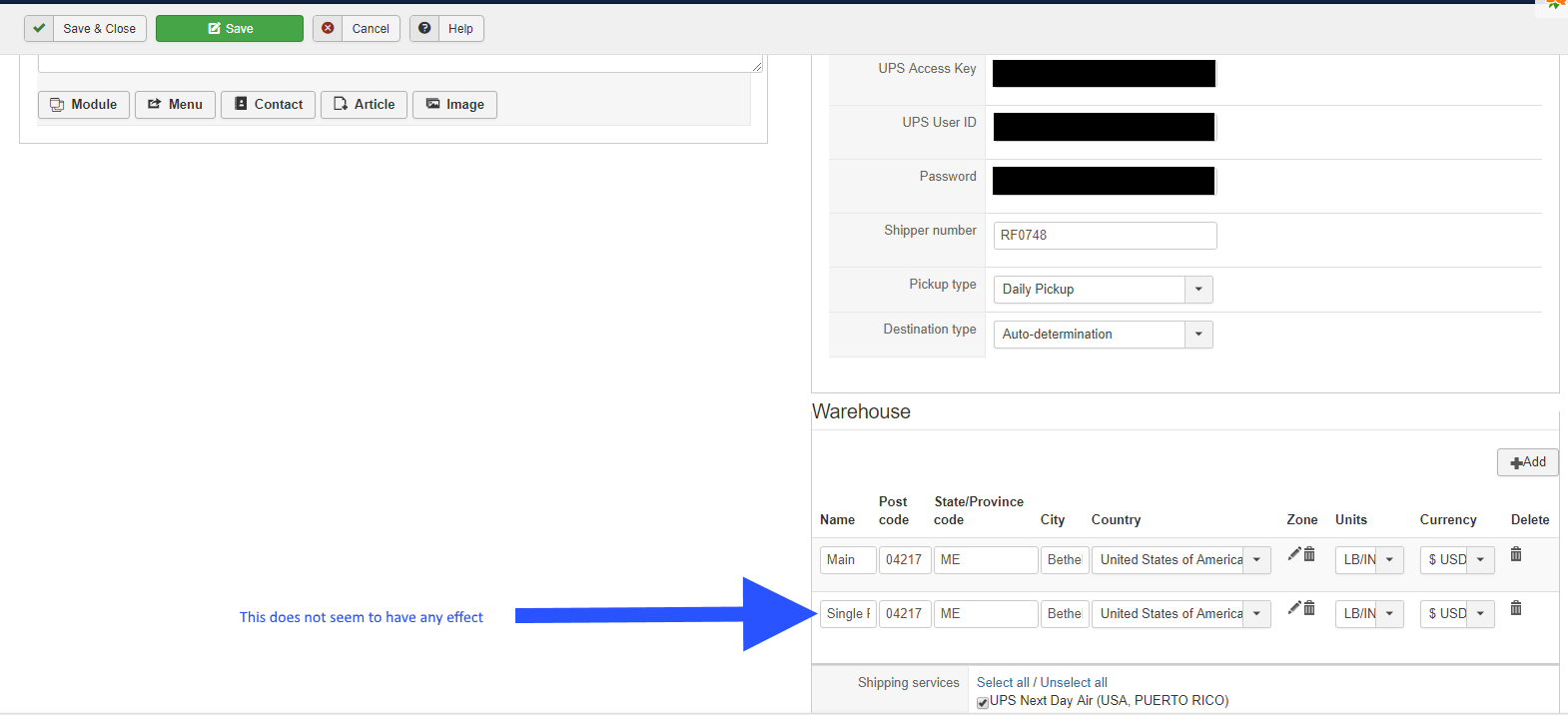Add a new warehouse with the Add button
The image size is (1568, 715).
pyautogui.click(x=1528, y=462)
